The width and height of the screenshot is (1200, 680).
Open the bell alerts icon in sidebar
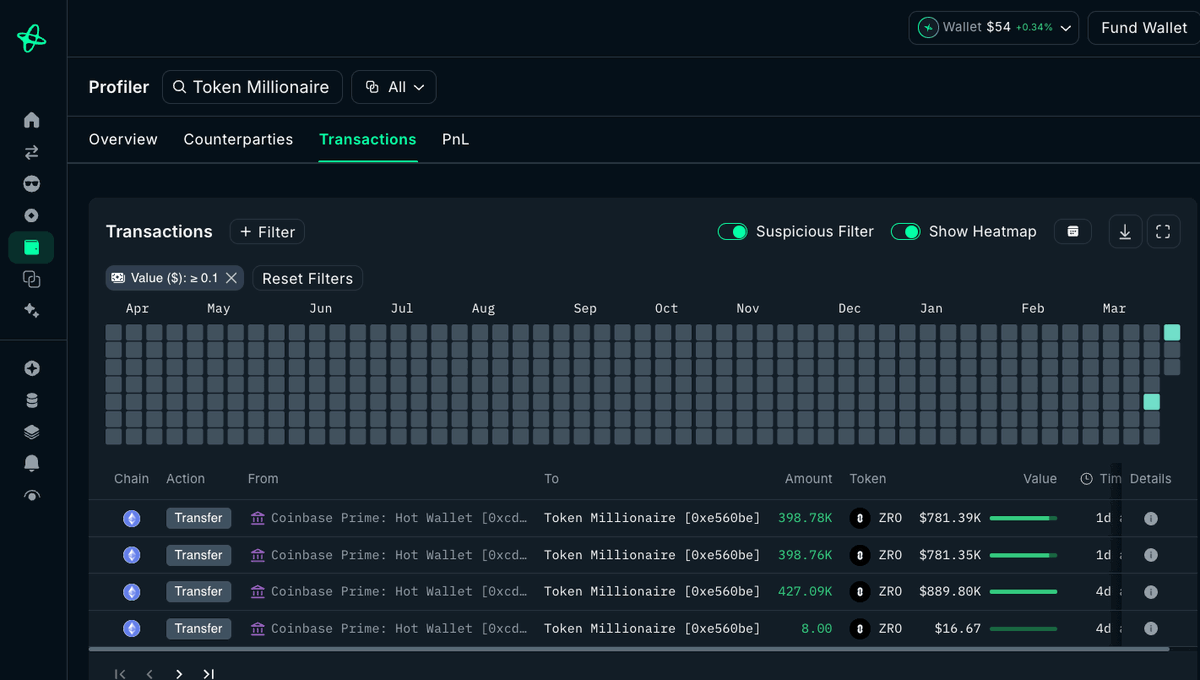pyautogui.click(x=31, y=463)
